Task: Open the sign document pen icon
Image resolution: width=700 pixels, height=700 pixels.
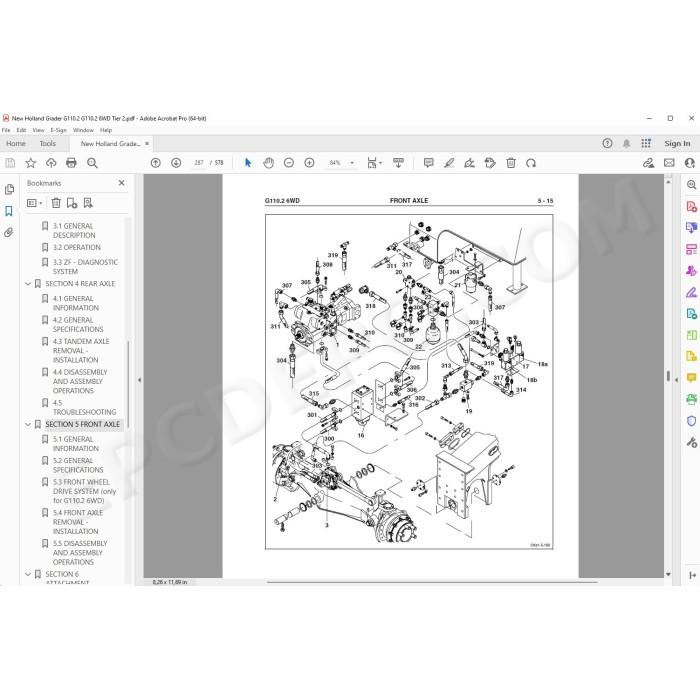Action: coord(470,163)
